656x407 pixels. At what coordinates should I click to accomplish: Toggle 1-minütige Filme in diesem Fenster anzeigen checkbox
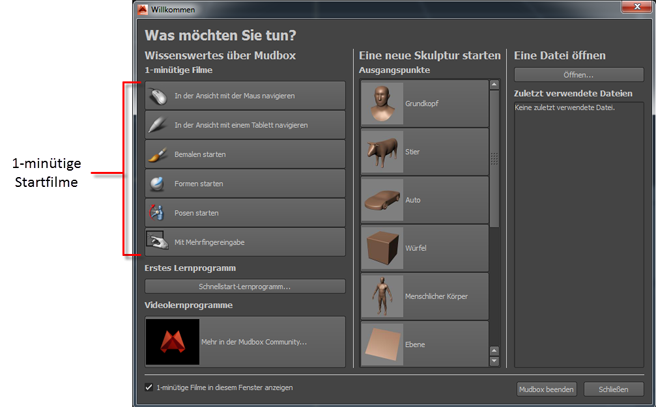click(x=149, y=387)
